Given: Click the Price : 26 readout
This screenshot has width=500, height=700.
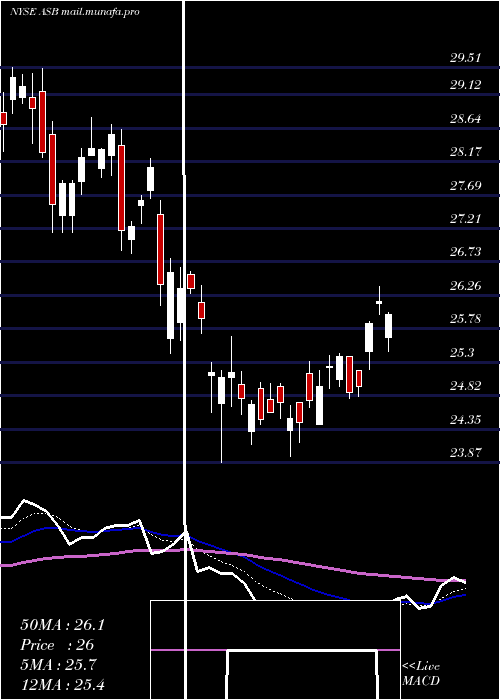Looking at the screenshot, I should coord(57,645).
